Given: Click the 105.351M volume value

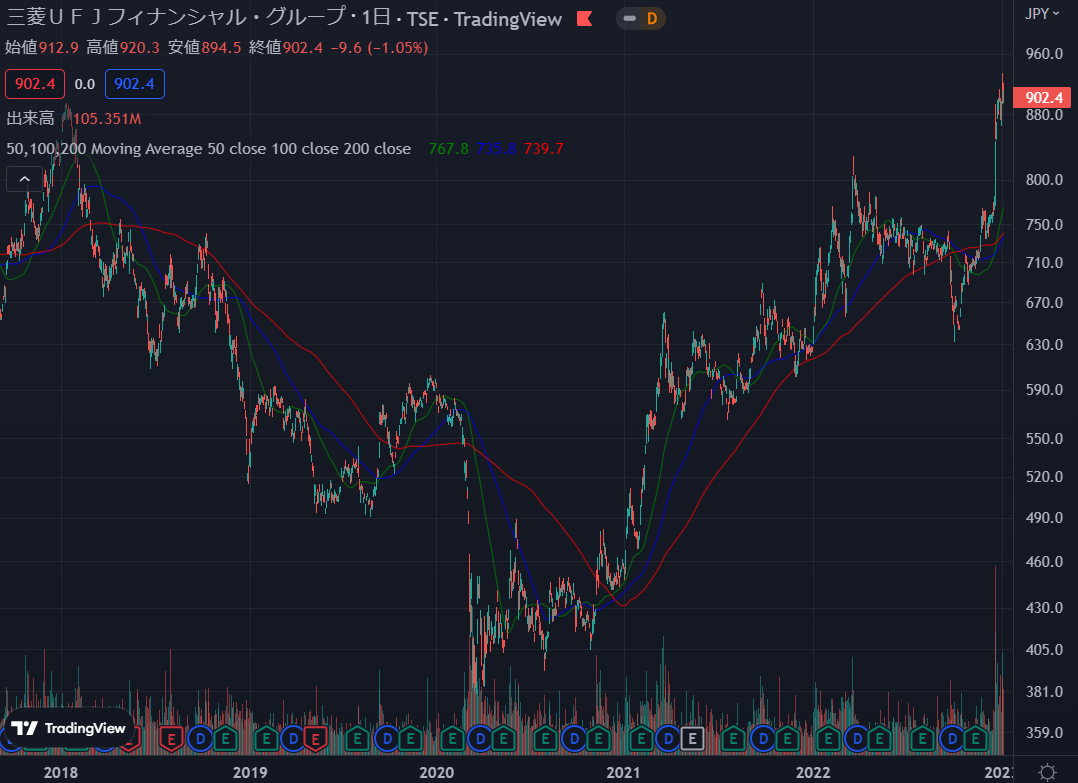Looking at the screenshot, I should click(107, 119).
